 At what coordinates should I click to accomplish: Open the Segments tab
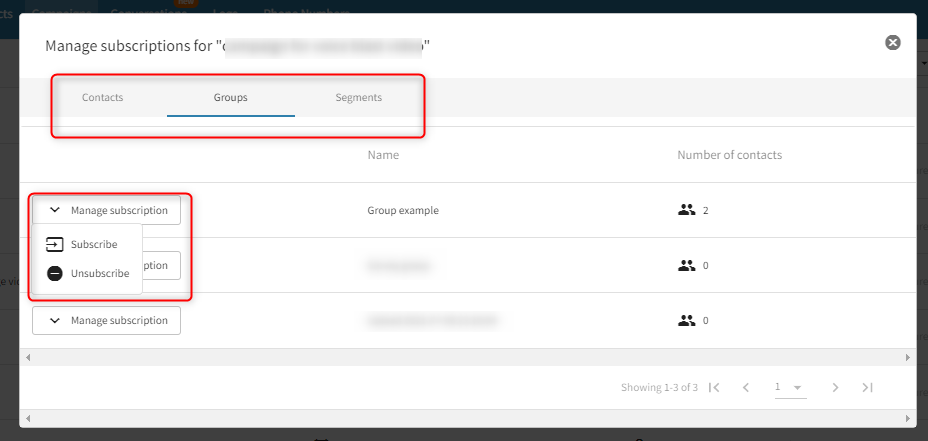click(358, 98)
